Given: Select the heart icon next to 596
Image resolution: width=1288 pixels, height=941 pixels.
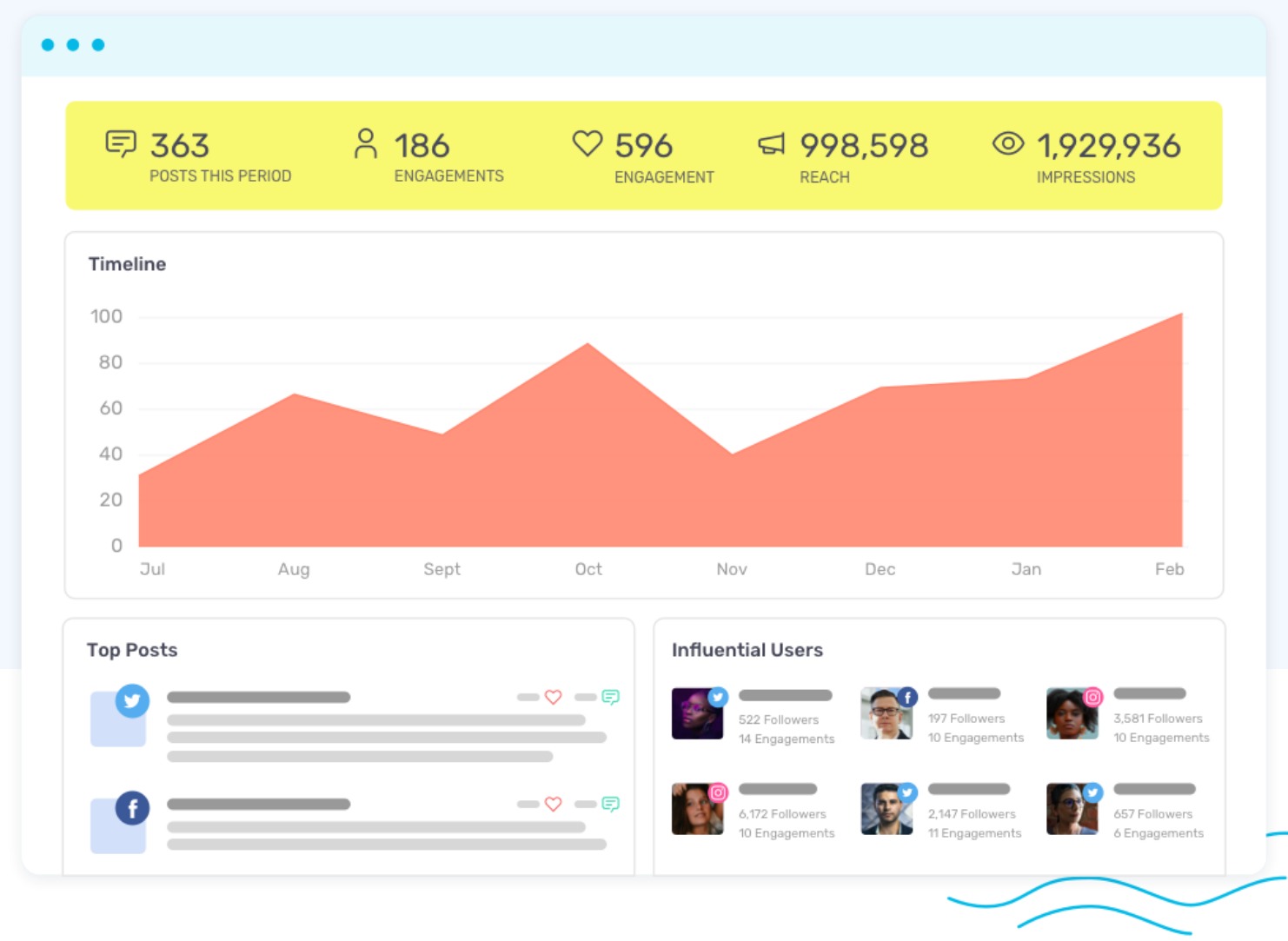Looking at the screenshot, I should click(x=588, y=142).
